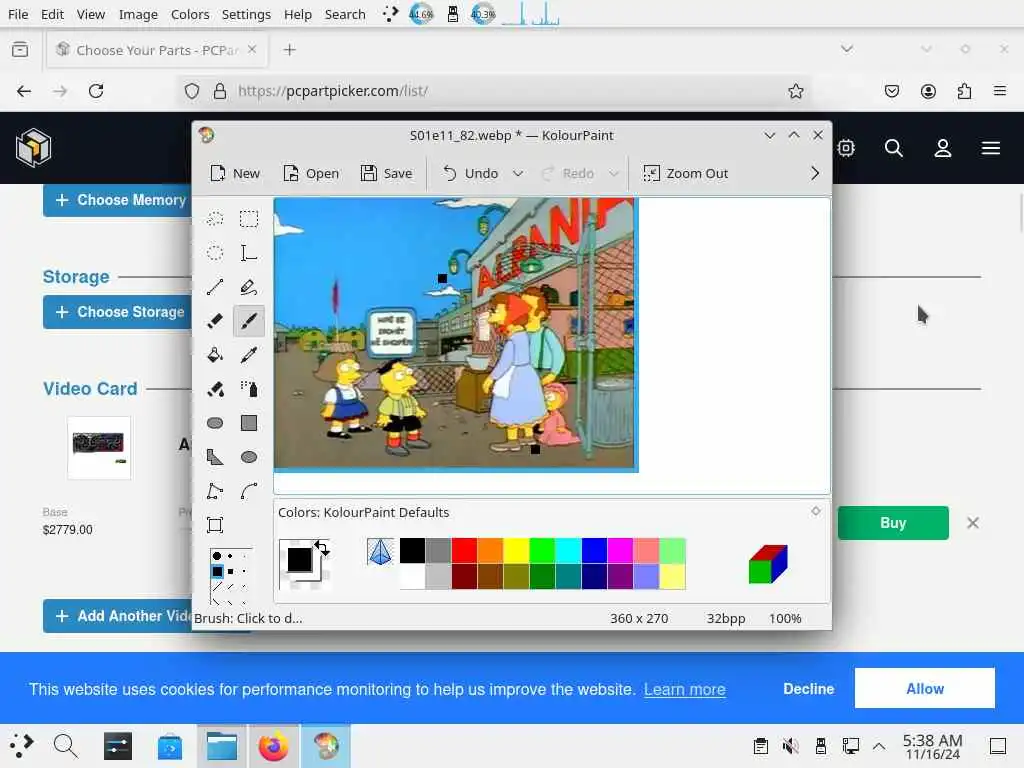Select the Eraser tool
1024x768 pixels.
pos(215,321)
